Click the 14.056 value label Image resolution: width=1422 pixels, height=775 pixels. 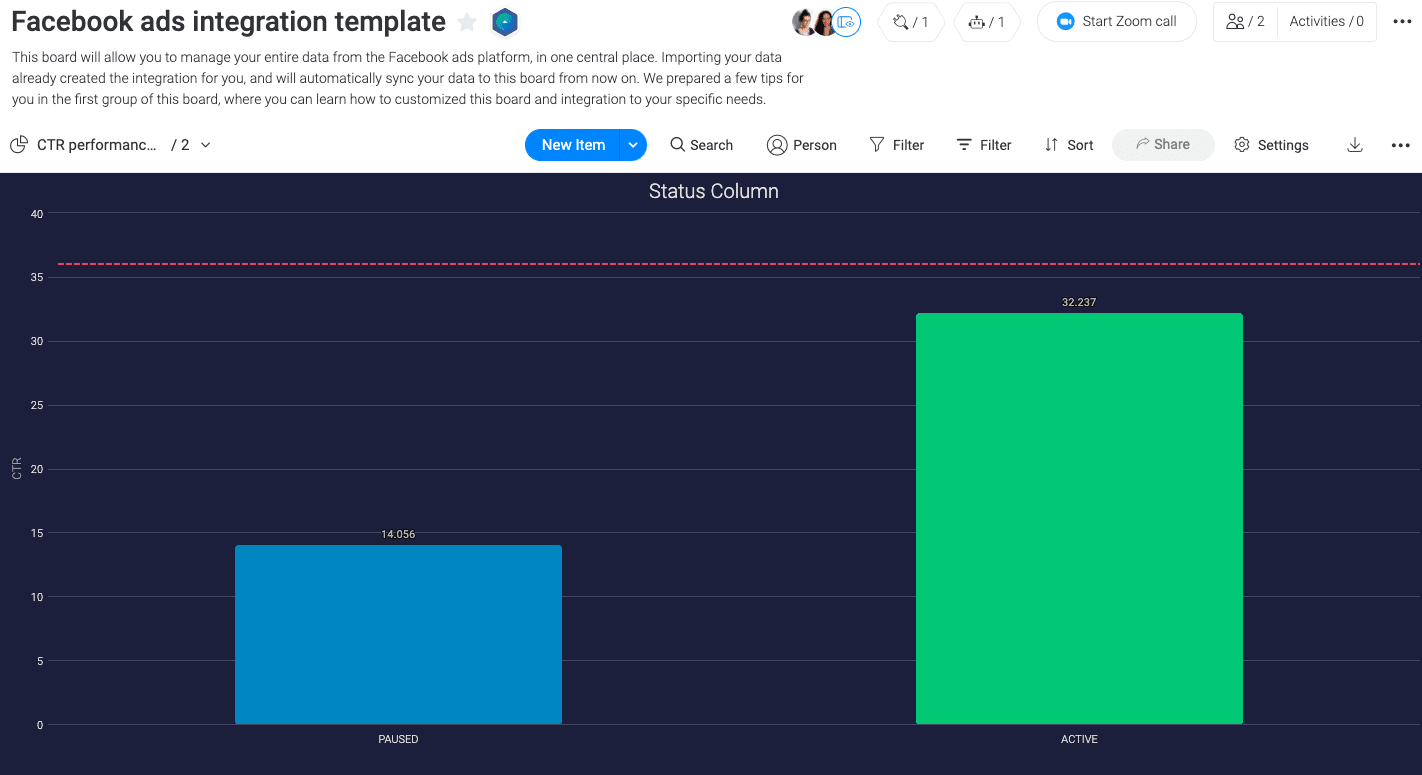click(x=398, y=534)
